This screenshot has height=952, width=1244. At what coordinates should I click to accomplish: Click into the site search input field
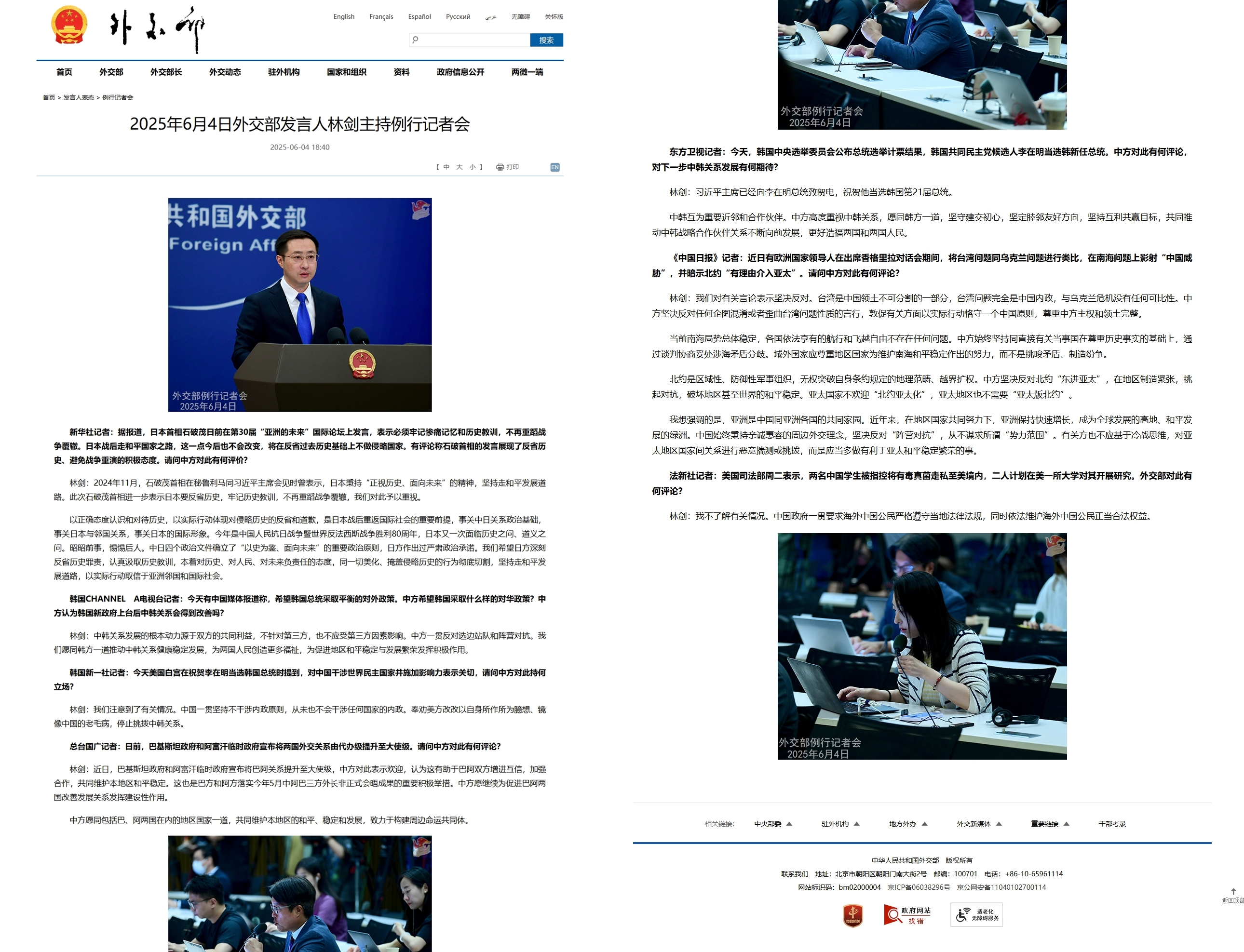(469, 40)
